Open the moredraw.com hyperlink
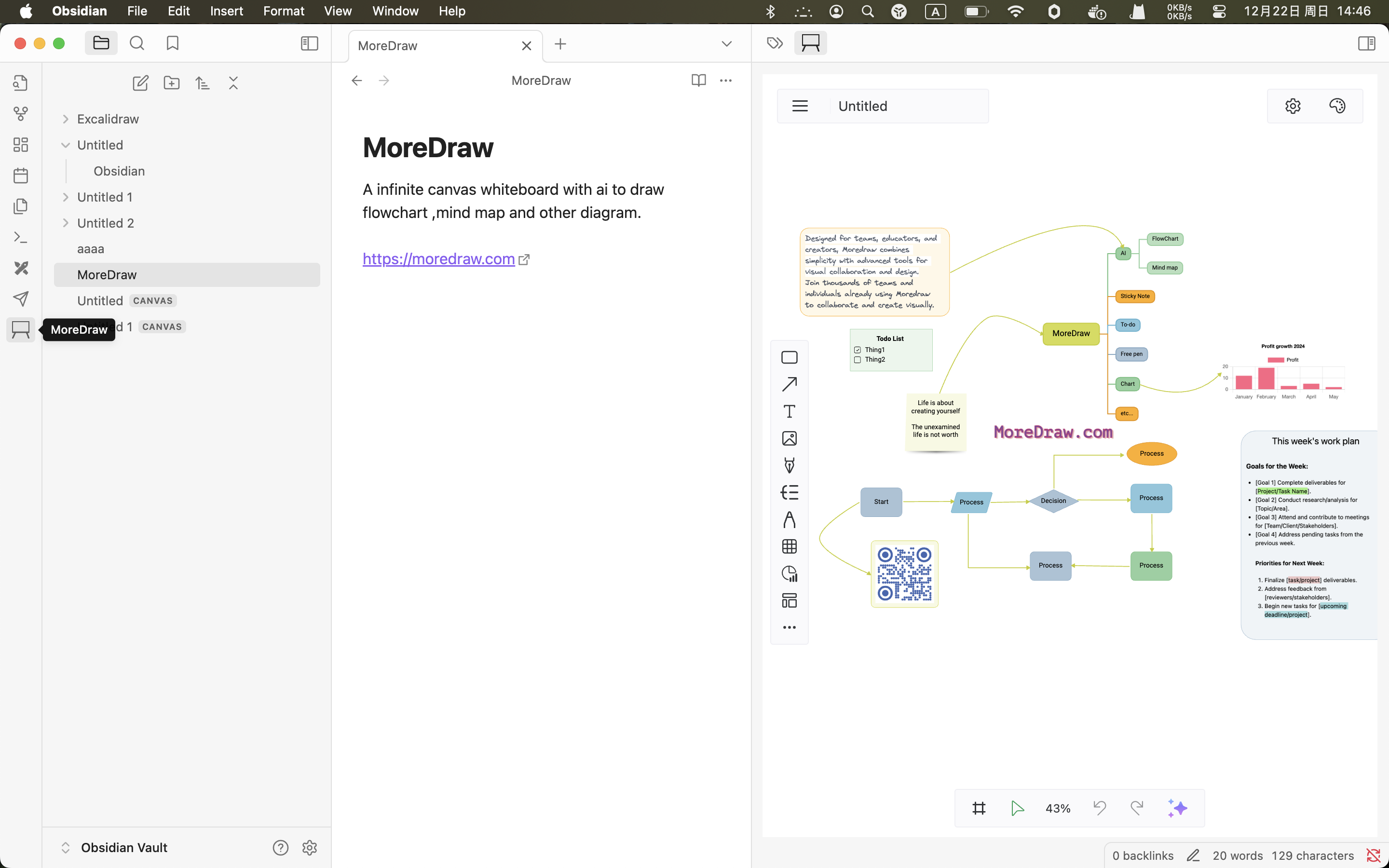Image resolution: width=1389 pixels, height=868 pixels. [x=438, y=259]
